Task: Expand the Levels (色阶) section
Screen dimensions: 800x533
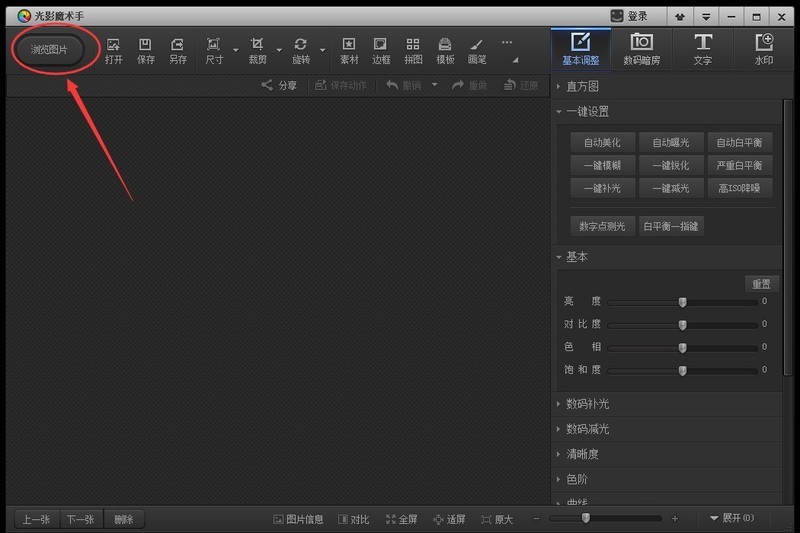Action: [x=578, y=479]
